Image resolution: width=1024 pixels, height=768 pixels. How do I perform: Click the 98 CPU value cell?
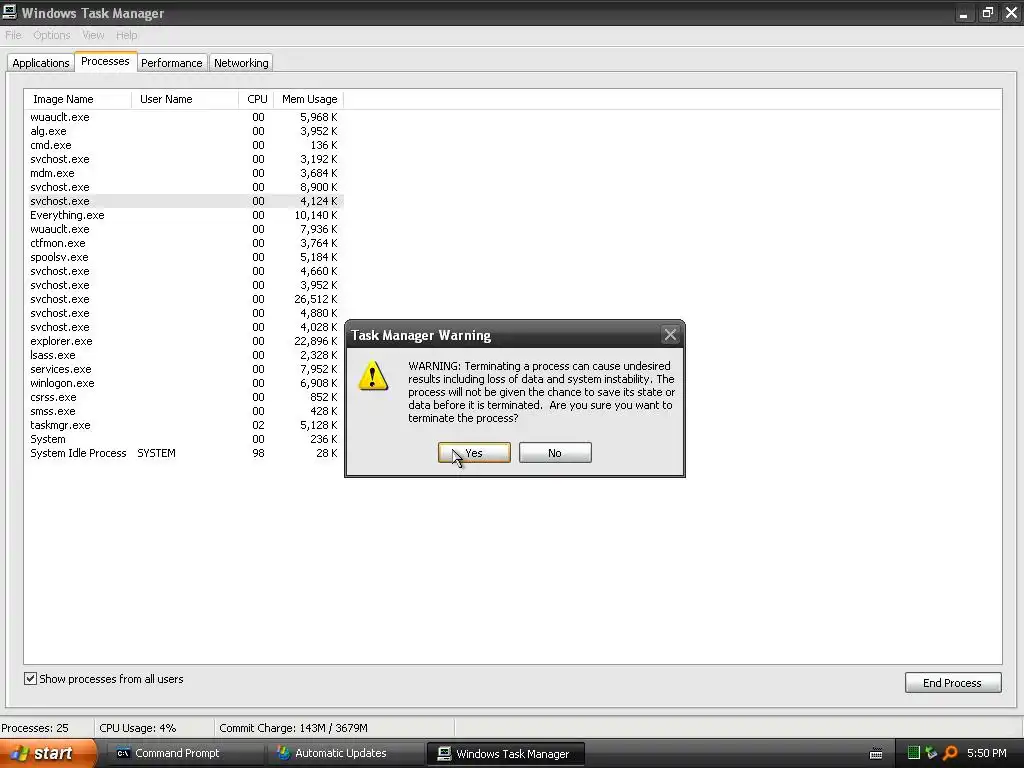click(259, 453)
